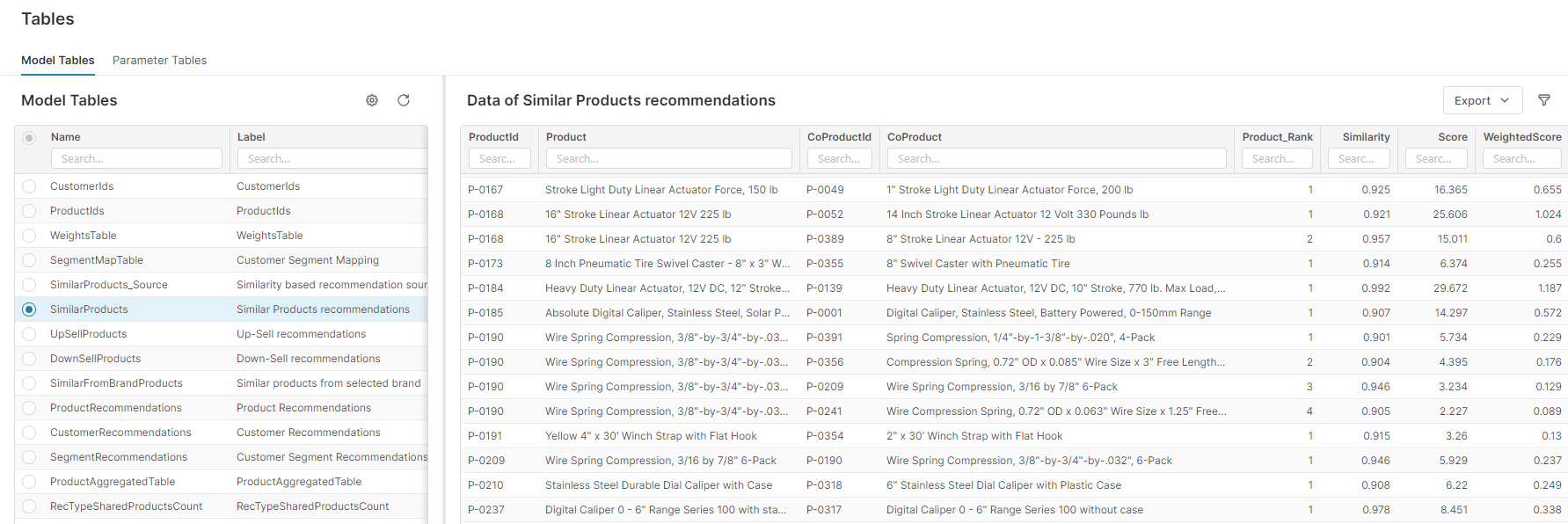This screenshot has height=524, width=1568.
Task: Click the Product_Rank column header
Action: pos(1277,137)
